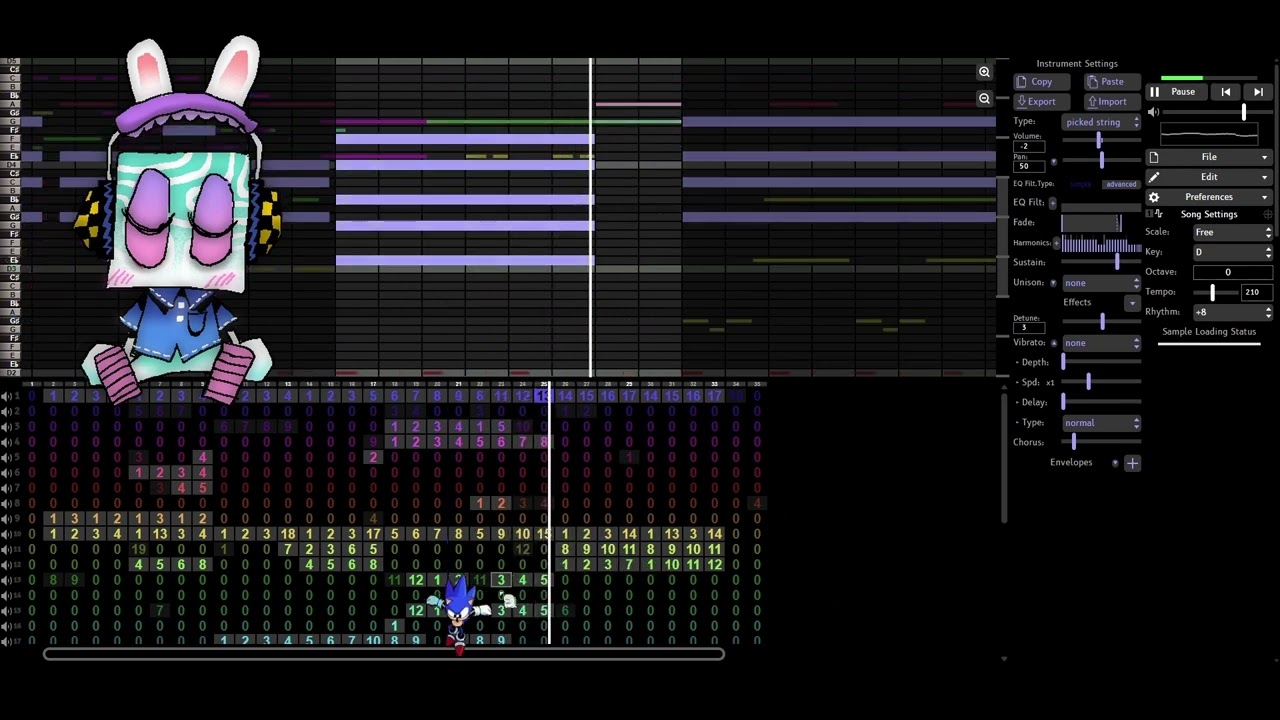Open the Key dropdown showing D
This screenshot has height=720, width=1280.
click(1233, 252)
